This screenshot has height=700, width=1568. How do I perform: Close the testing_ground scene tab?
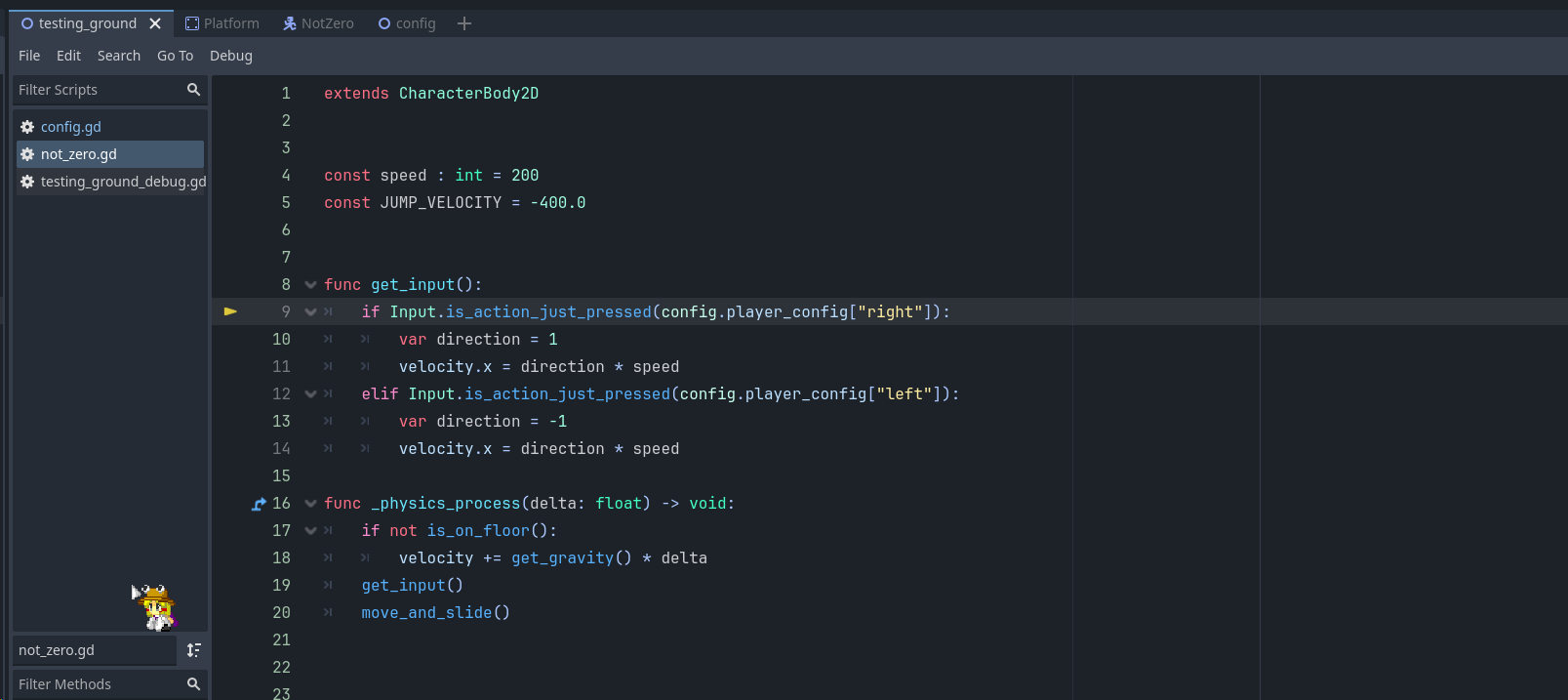click(155, 23)
